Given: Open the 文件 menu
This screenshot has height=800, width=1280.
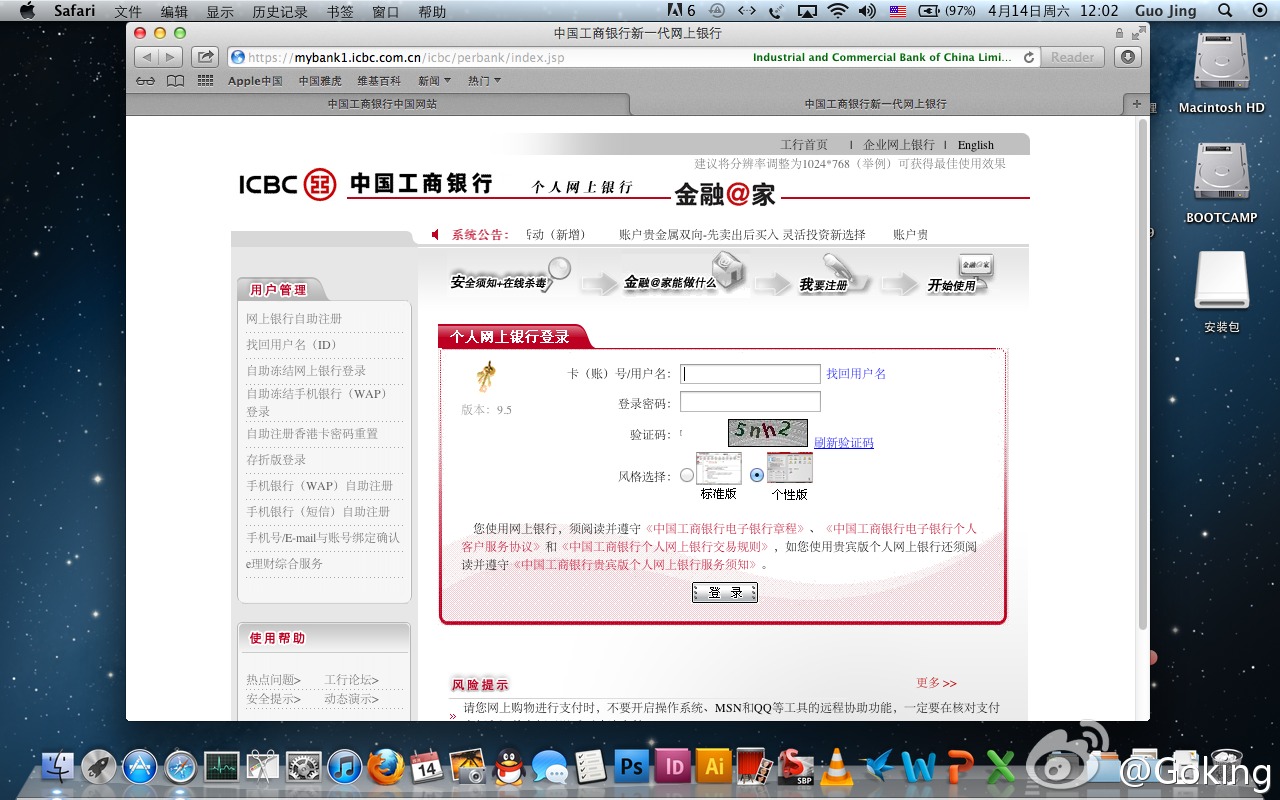Looking at the screenshot, I should pyautogui.click(x=128, y=11).
